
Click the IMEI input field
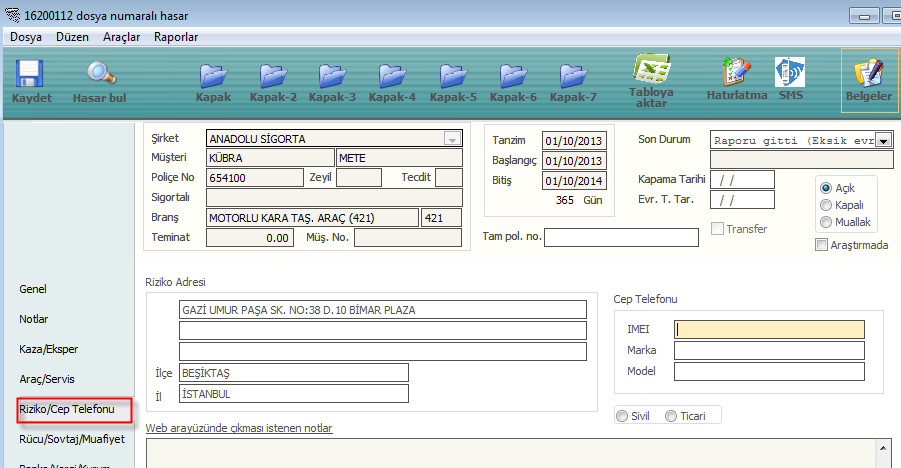[x=768, y=328]
